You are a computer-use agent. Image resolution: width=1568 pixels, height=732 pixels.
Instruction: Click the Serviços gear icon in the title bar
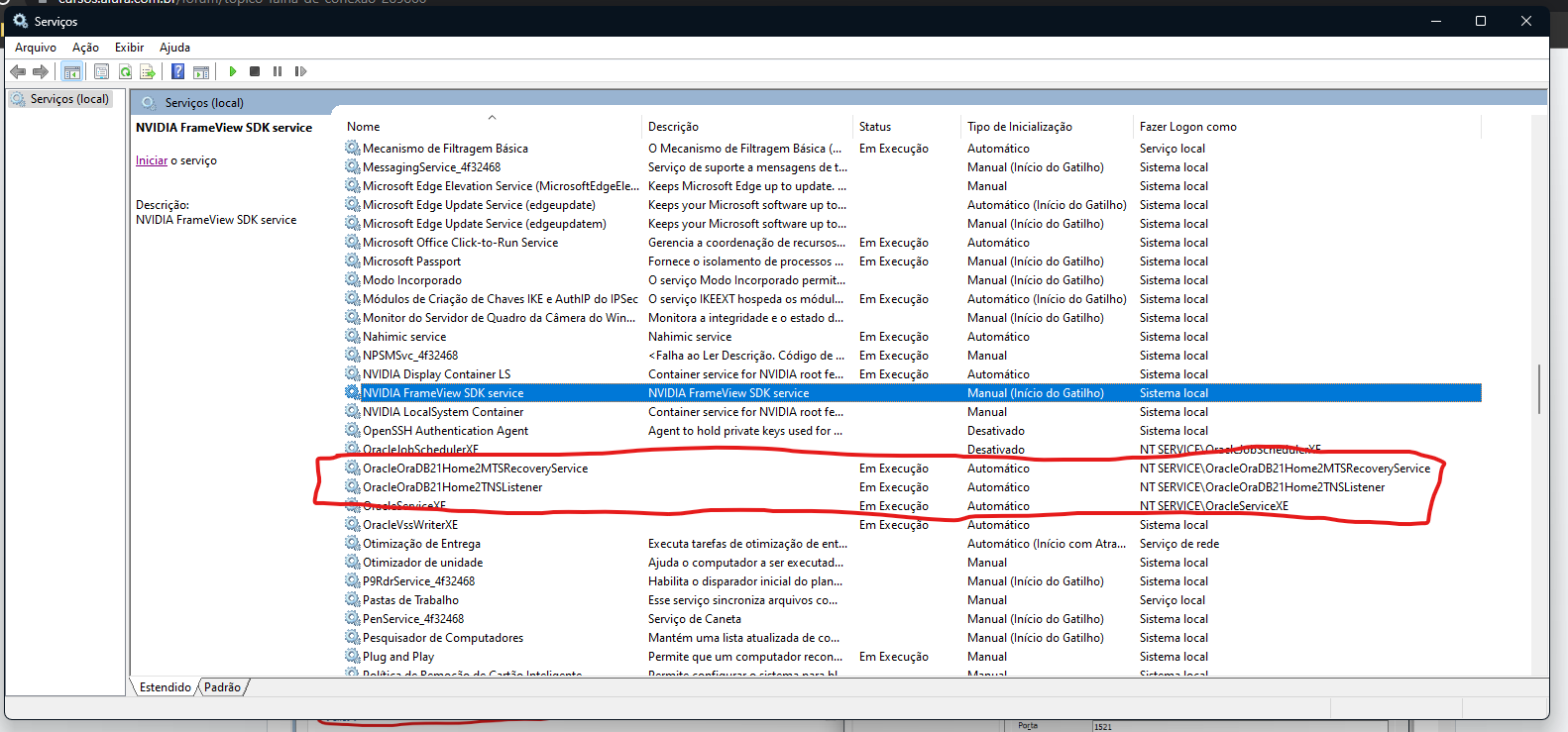pyautogui.click(x=21, y=21)
